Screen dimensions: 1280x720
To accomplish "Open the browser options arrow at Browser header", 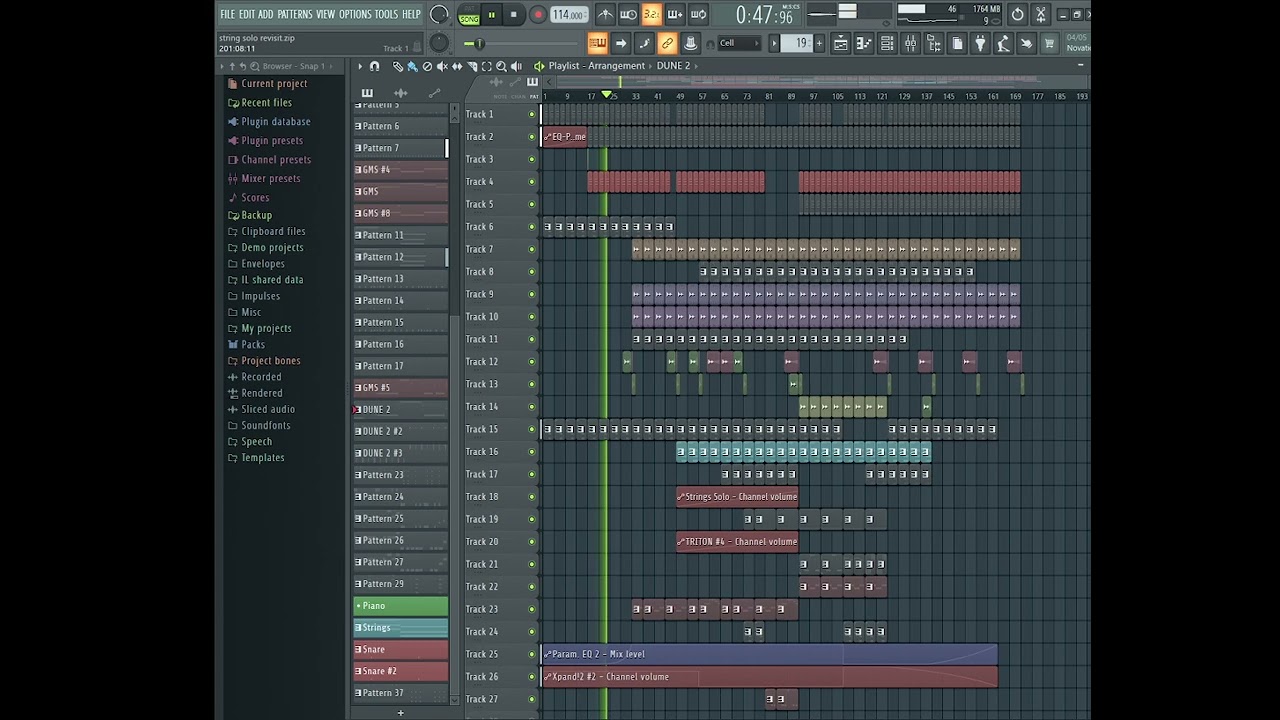I will click(x=222, y=66).
